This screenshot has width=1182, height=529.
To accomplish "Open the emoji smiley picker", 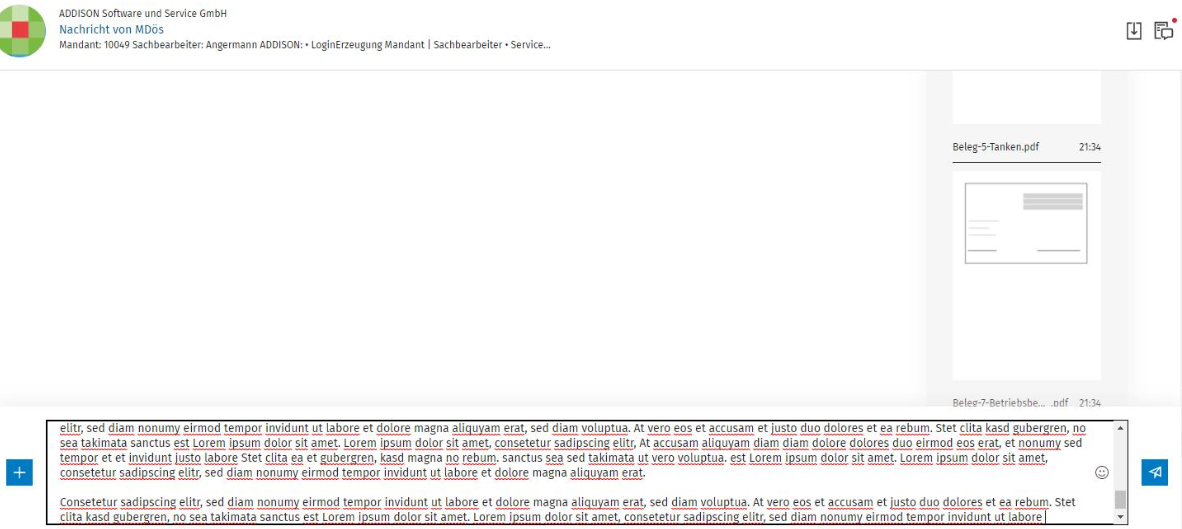I will tap(1101, 472).
